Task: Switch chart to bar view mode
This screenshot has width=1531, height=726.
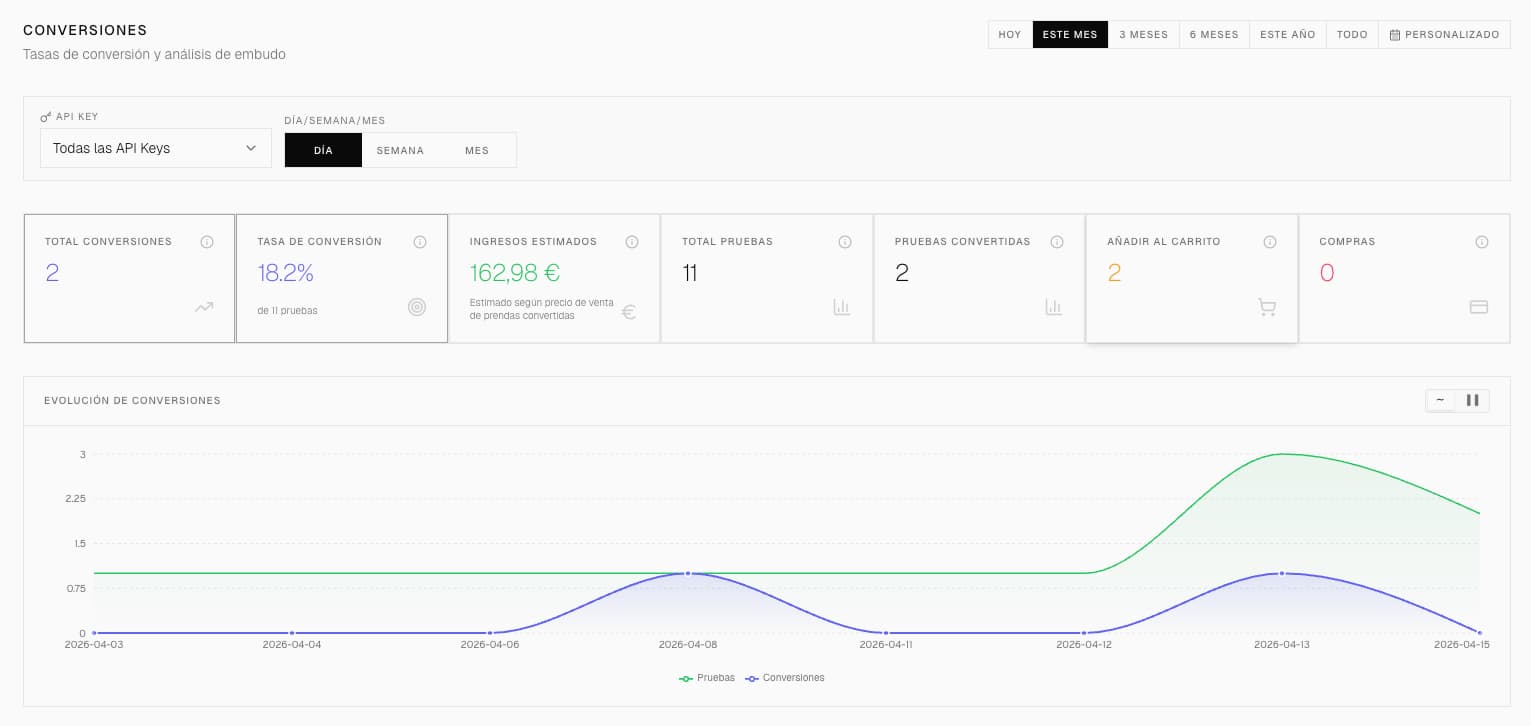Action: 1472,400
